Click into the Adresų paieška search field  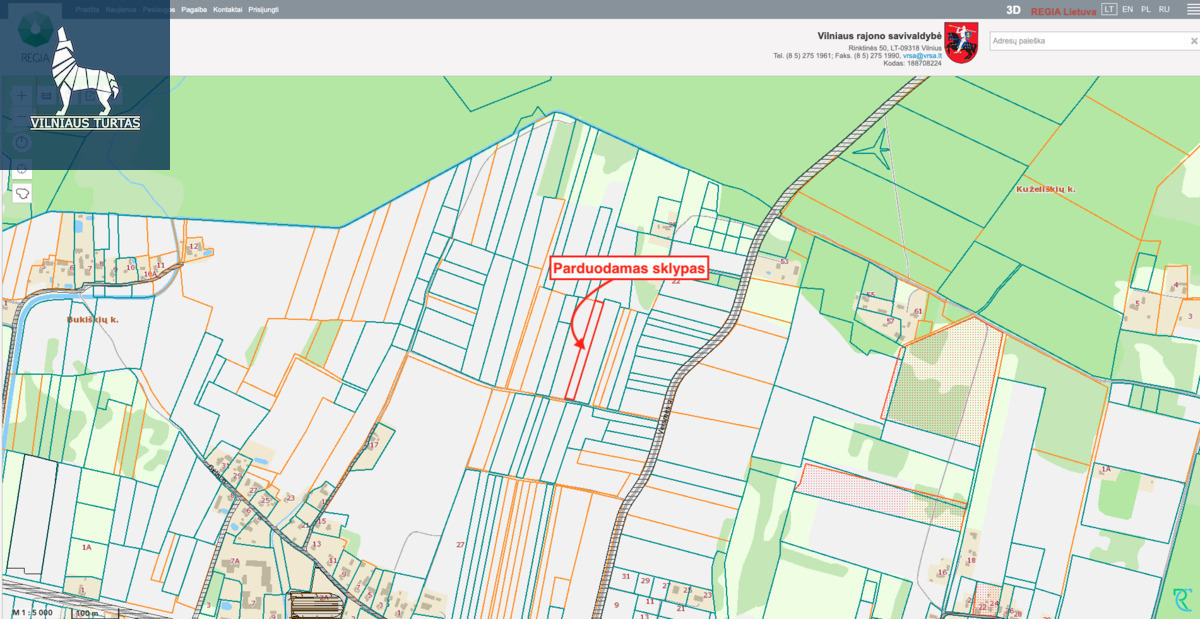pos(1085,41)
